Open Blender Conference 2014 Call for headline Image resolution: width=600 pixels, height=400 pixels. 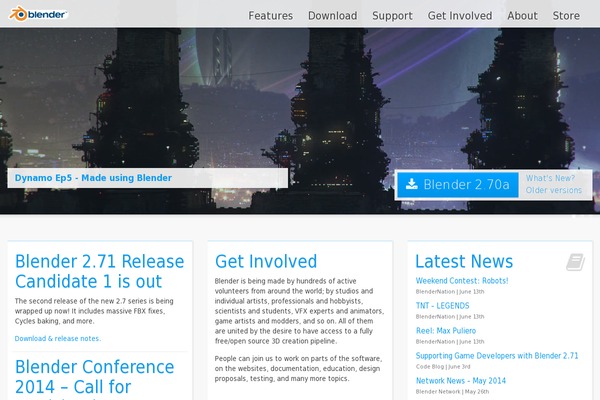[95, 377]
